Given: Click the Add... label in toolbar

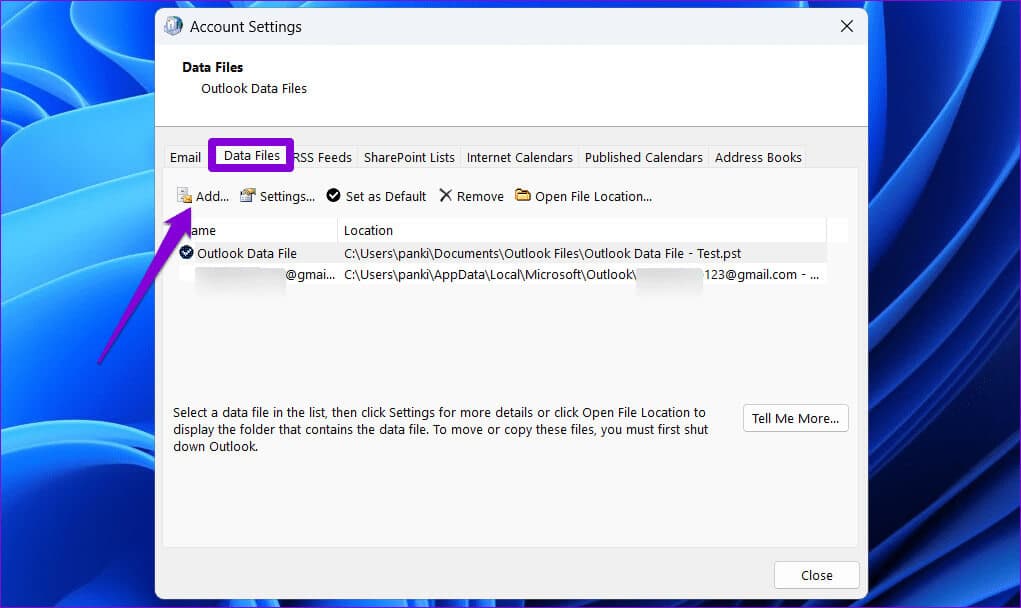Looking at the screenshot, I should point(212,197).
